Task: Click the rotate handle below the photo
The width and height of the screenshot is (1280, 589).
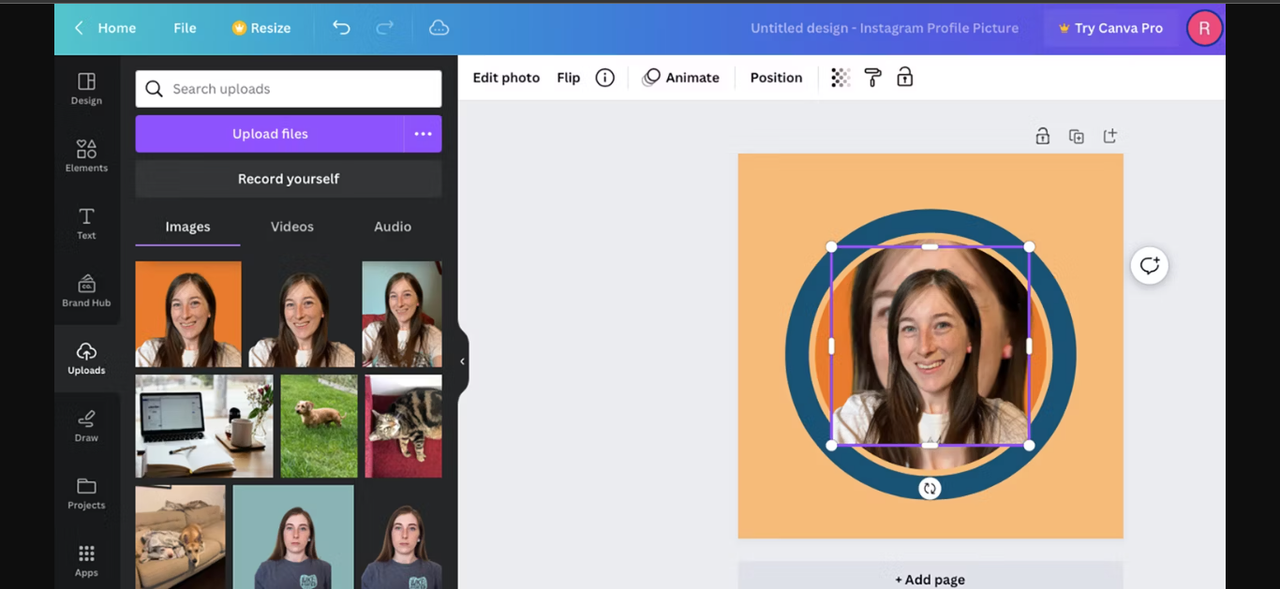Action: pyautogui.click(x=930, y=488)
